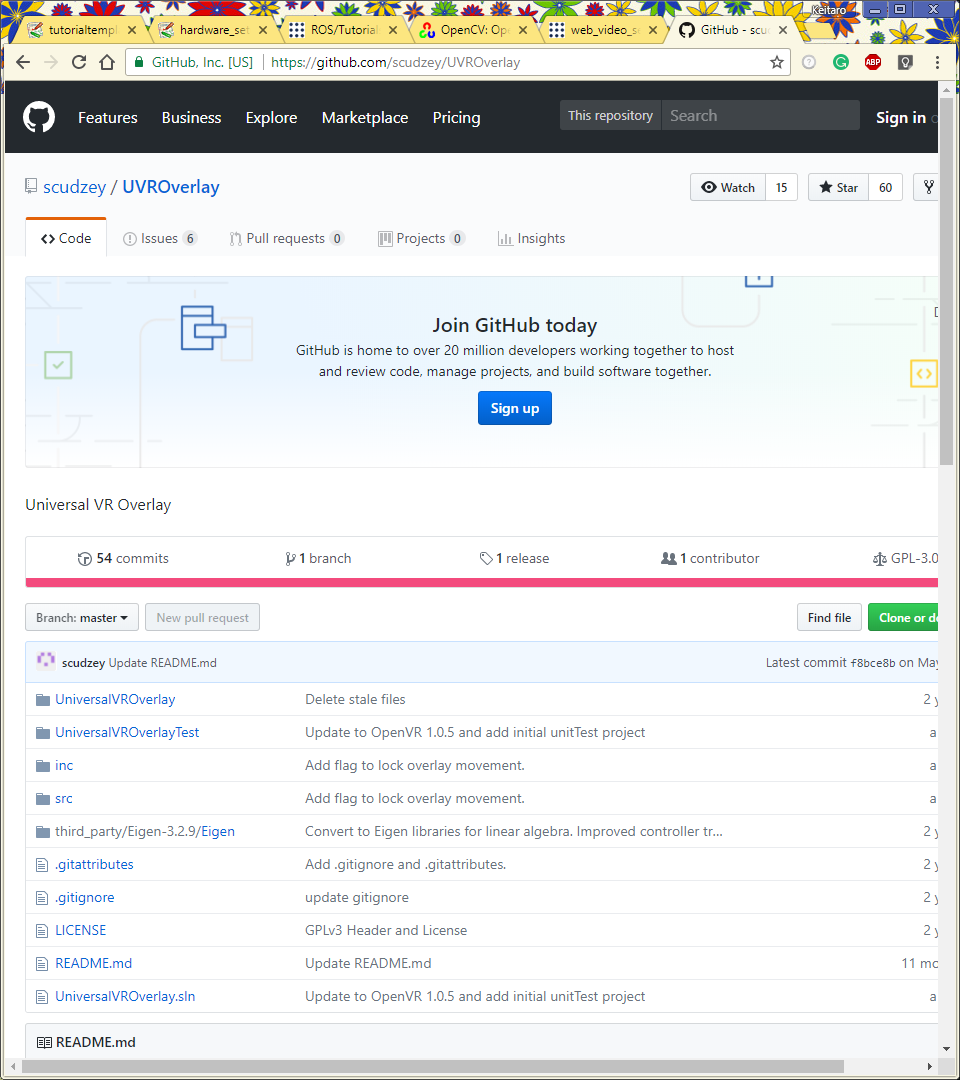Click the horizontal scrollbar thumb
This screenshot has height=1080, width=960.
[432, 1066]
